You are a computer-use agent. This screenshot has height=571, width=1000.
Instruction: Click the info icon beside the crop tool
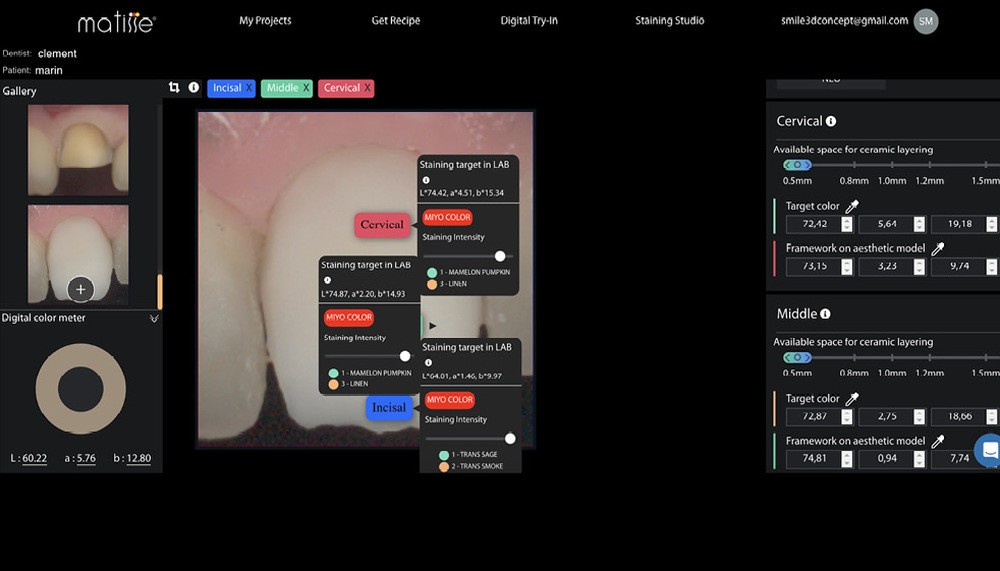pyautogui.click(x=194, y=88)
